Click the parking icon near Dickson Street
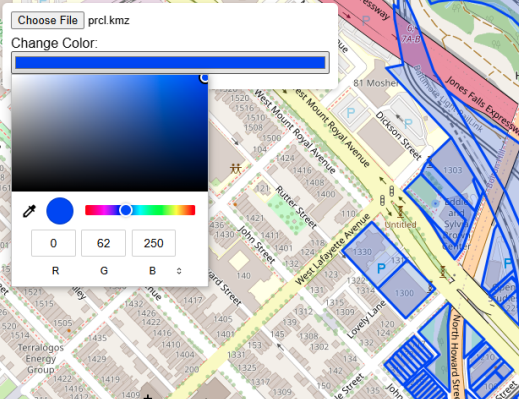This screenshot has width=519, height=399. (x=408, y=124)
